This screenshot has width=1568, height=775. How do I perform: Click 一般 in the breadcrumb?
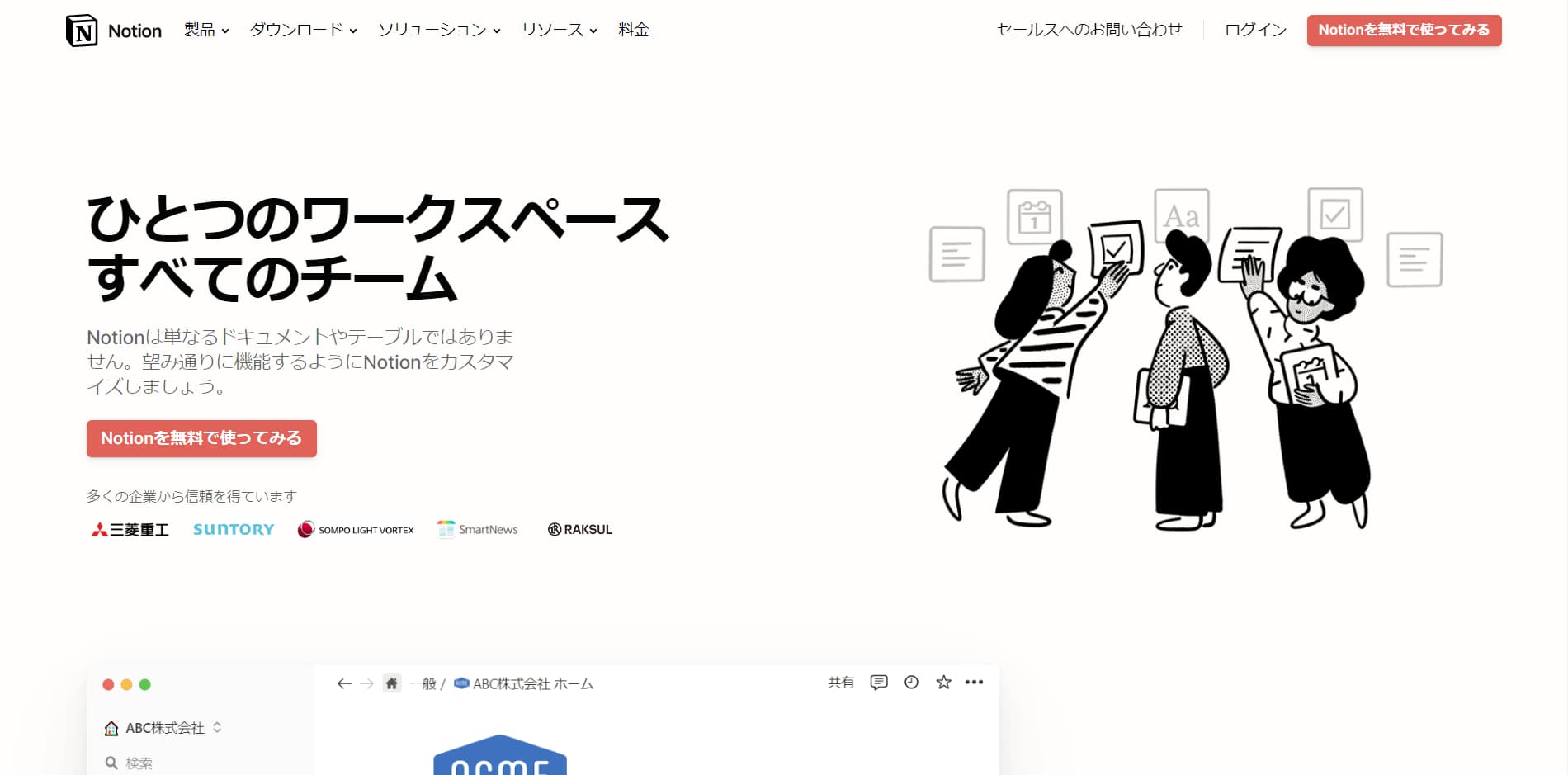(x=423, y=683)
